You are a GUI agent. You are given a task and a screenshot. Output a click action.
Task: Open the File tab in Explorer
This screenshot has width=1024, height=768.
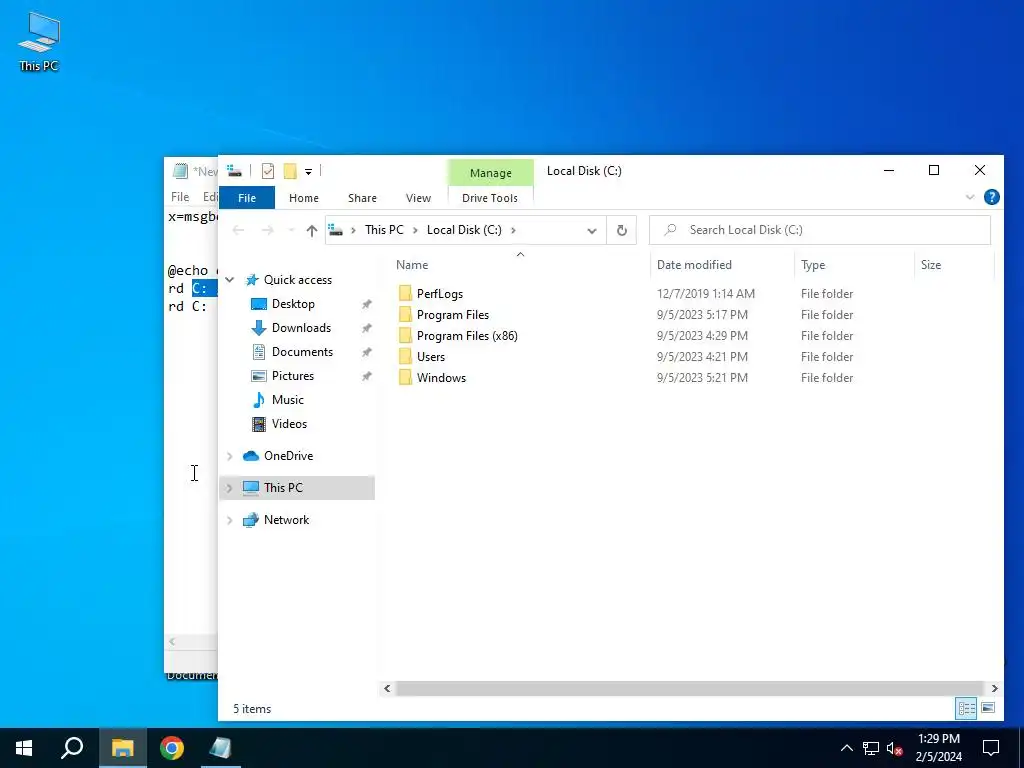[x=247, y=198]
